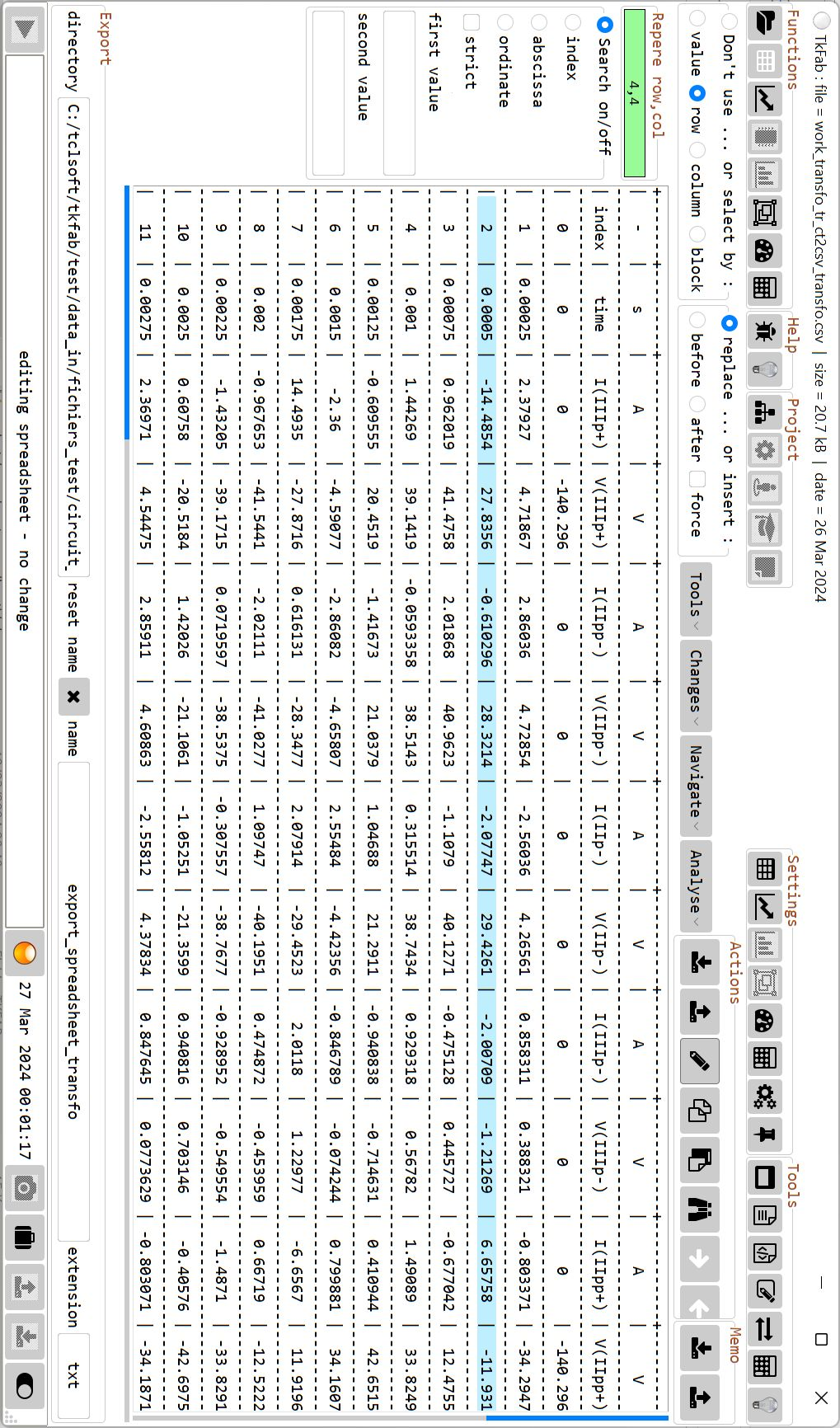Image resolution: width=840 pixels, height=1428 pixels.
Task: Click the cell '-140.296' under V(IIIp+)
Action: tap(562, 517)
